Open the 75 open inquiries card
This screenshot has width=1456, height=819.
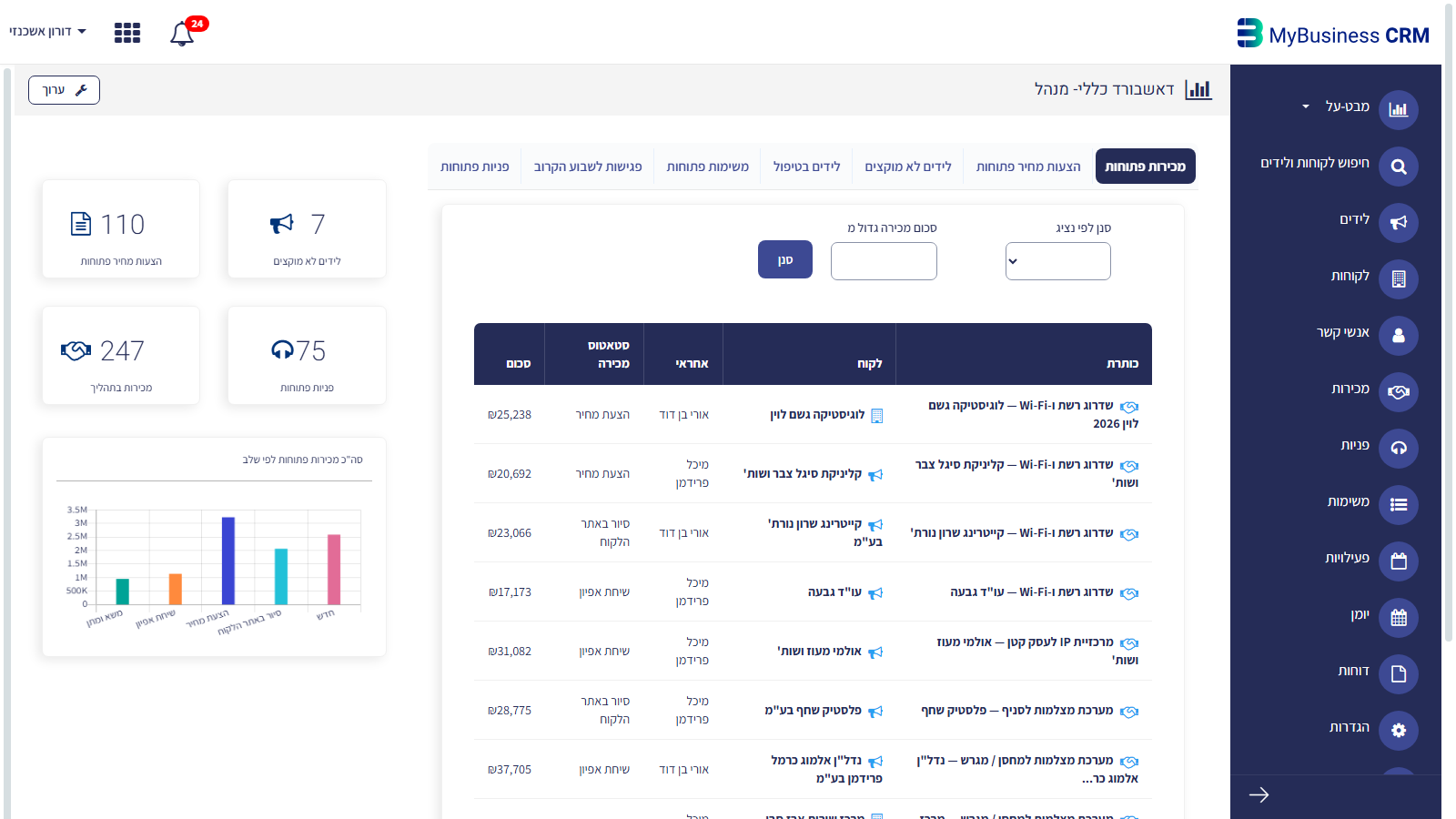[307, 356]
